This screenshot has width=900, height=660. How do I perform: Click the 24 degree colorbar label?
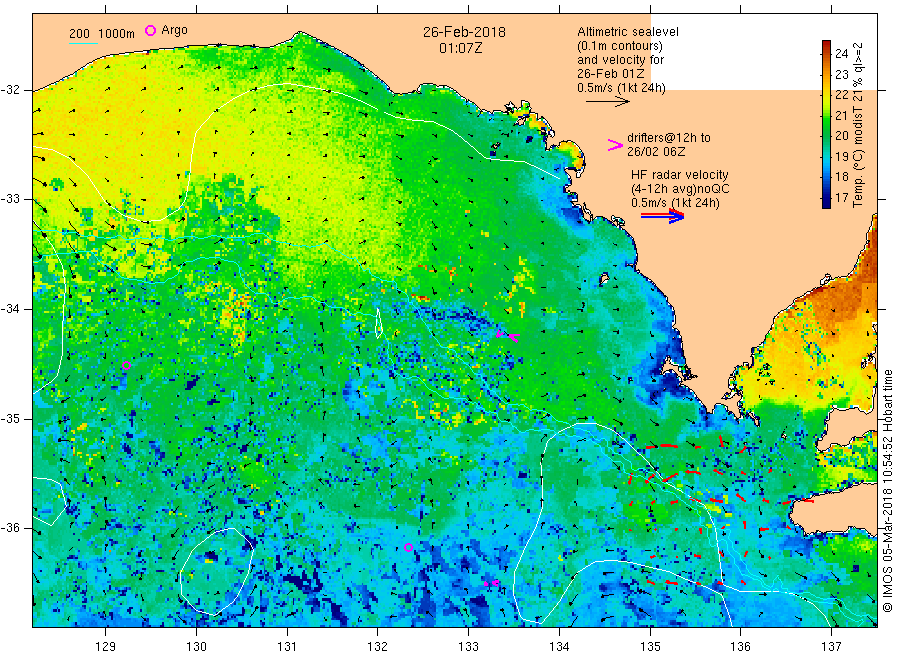click(x=841, y=53)
